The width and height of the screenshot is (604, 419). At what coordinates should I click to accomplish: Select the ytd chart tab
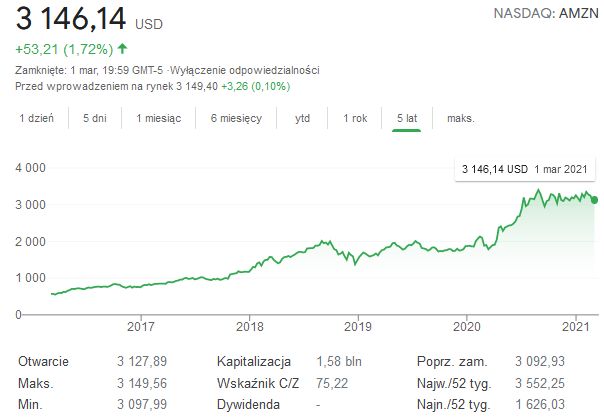pos(302,118)
